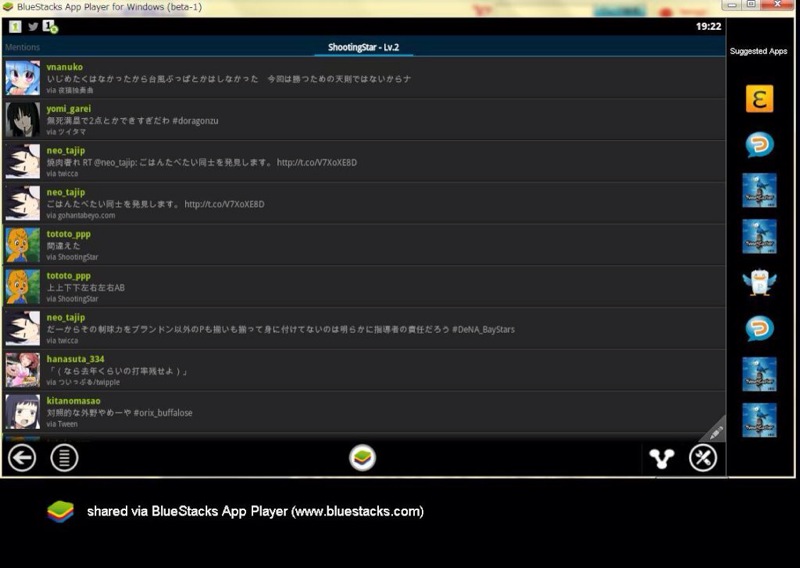Tap the plain '1' notification icon

[x=15, y=27]
